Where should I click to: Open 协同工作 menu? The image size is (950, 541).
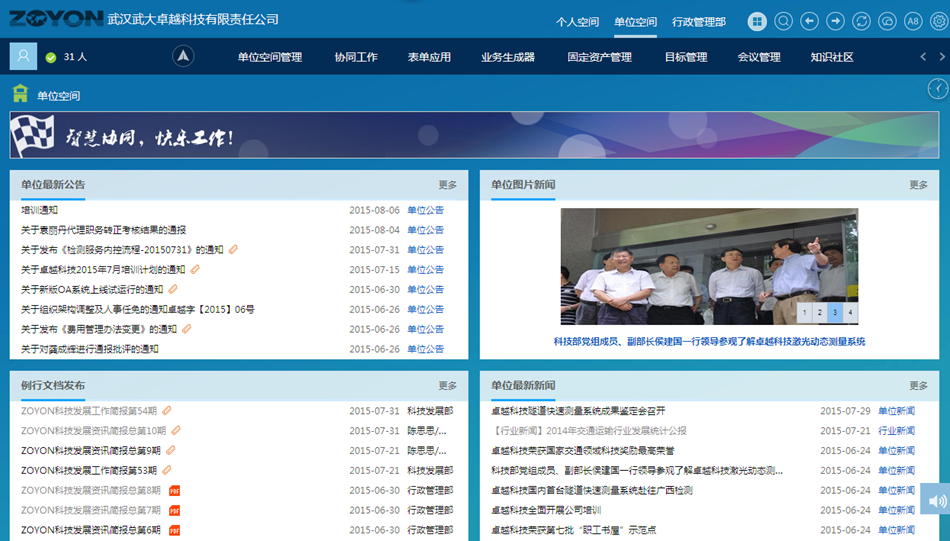click(356, 57)
